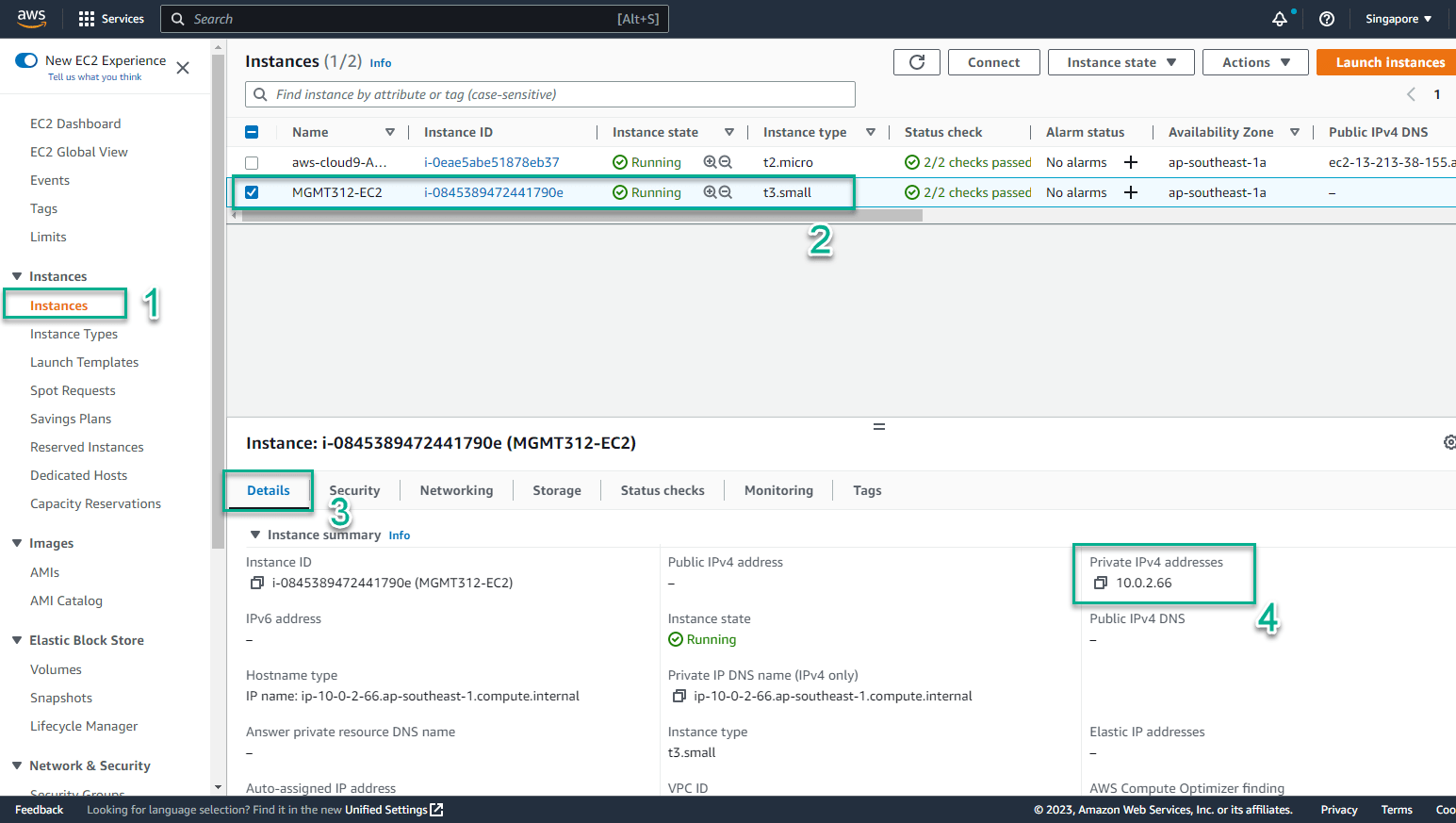Image resolution: width=1456 pixels, height=823 pixels.
Task: Click the Launch instances button
Action: click(1386, 62)
